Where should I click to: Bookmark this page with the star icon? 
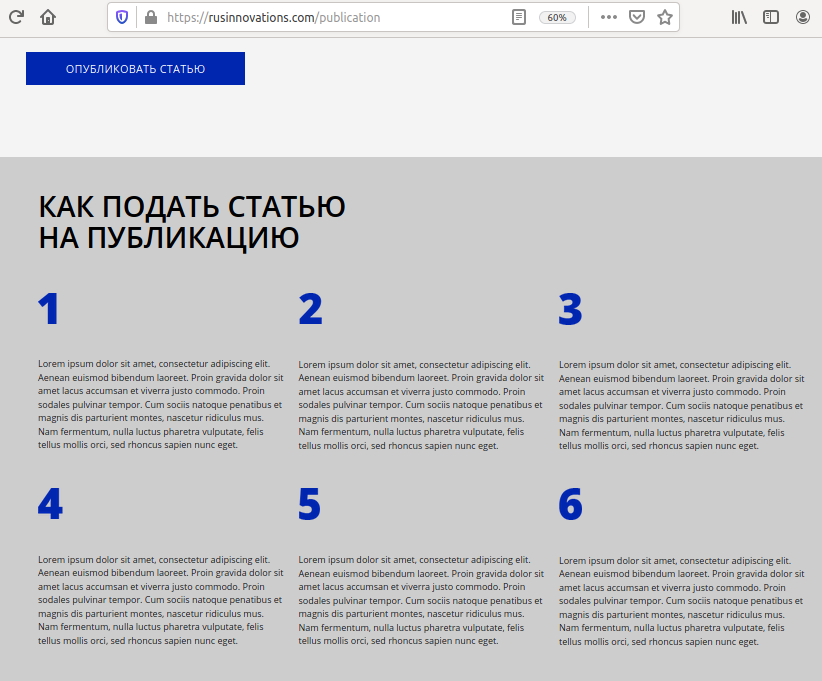pyautogui.click(x=665, y=17)
